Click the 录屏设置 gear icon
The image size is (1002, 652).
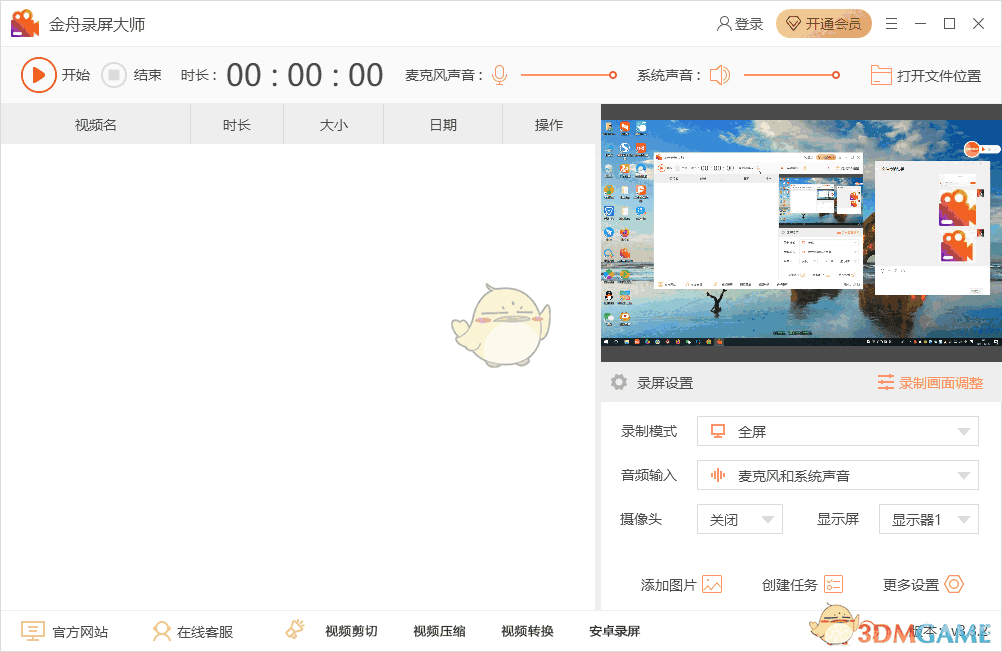tap(620, 381)
